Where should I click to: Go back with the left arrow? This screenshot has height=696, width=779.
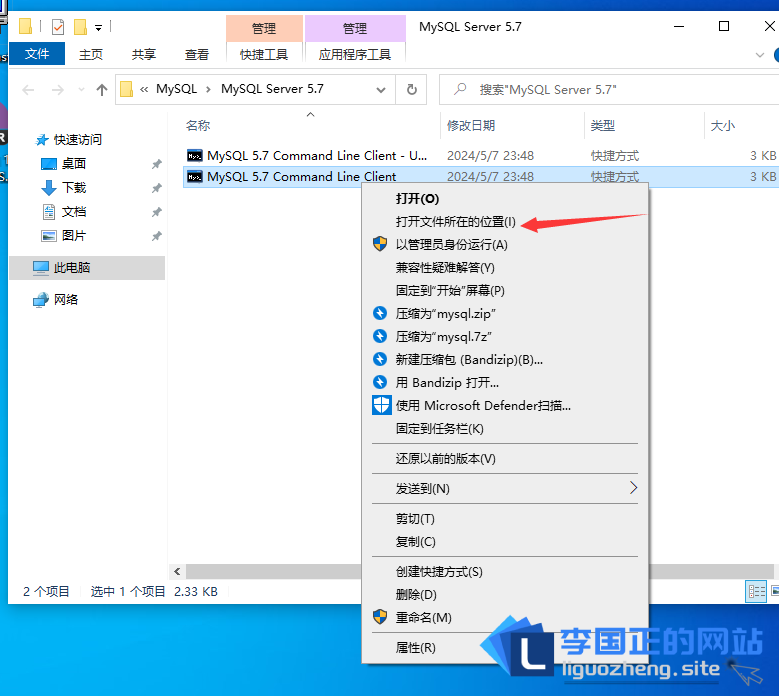[x=28, y=90]
